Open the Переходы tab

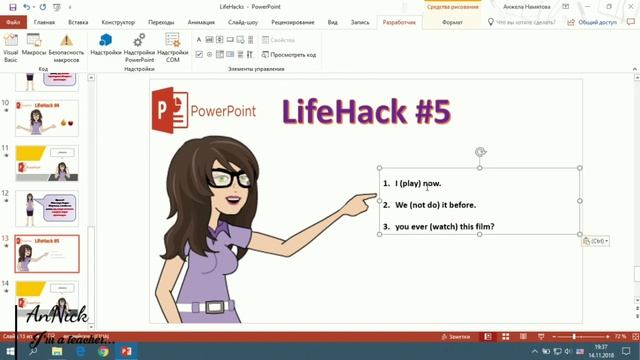161,22
